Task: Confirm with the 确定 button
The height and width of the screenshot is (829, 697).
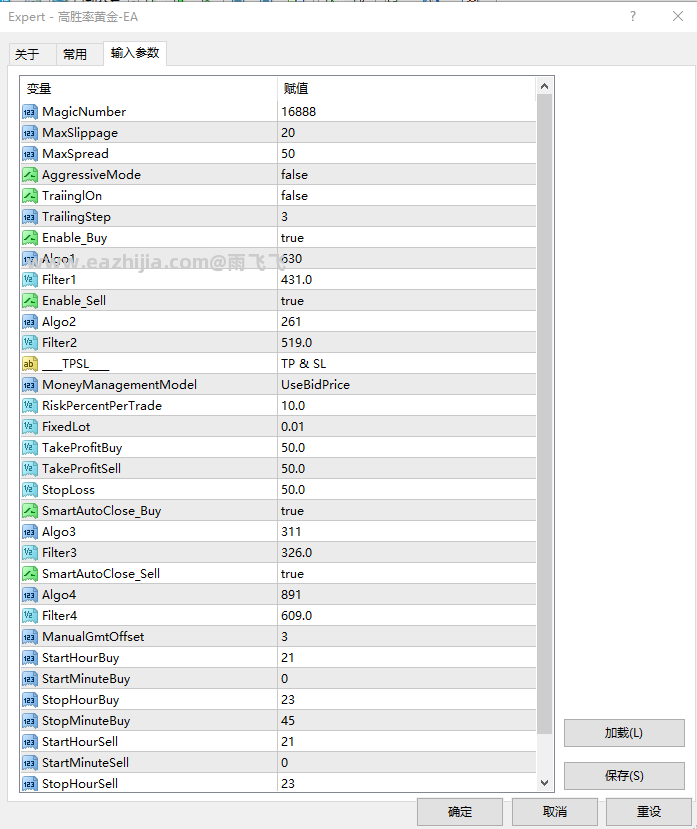Action: point(460,812)
